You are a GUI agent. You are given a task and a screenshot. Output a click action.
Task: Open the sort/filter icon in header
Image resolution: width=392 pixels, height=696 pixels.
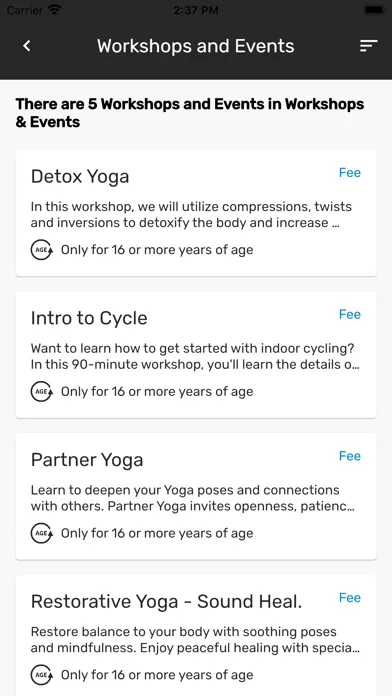point(368,46)
